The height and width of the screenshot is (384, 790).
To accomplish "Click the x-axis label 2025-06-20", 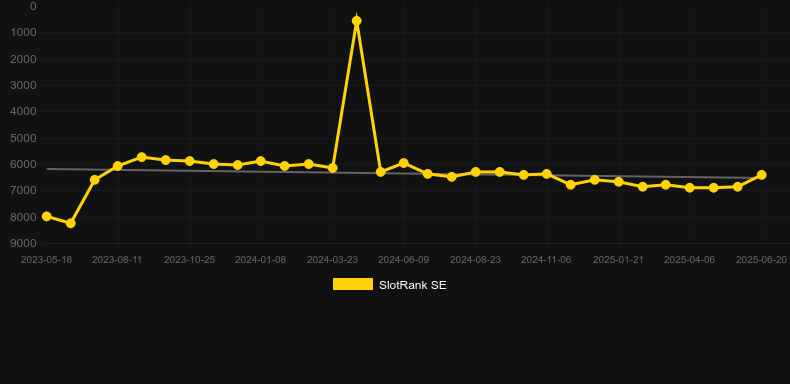I will coord(761,260).
